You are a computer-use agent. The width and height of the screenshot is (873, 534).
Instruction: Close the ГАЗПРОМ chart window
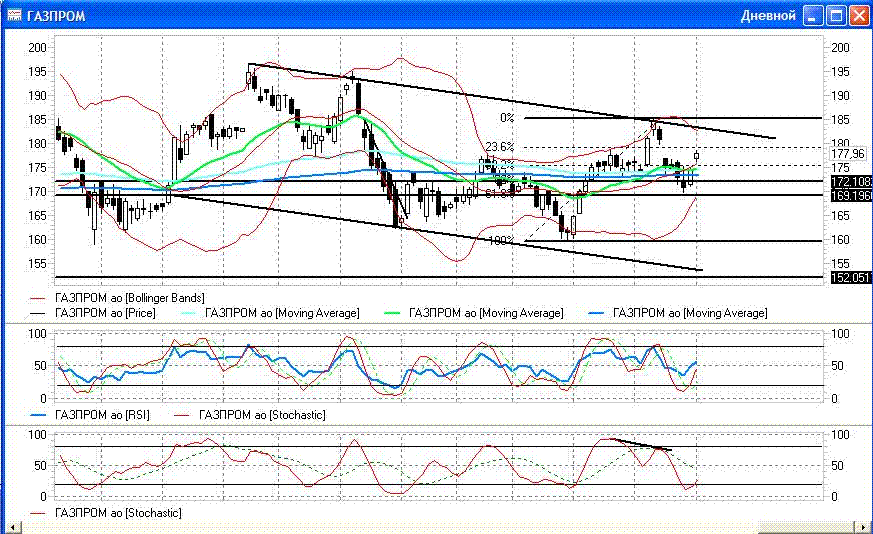(859, 16)
